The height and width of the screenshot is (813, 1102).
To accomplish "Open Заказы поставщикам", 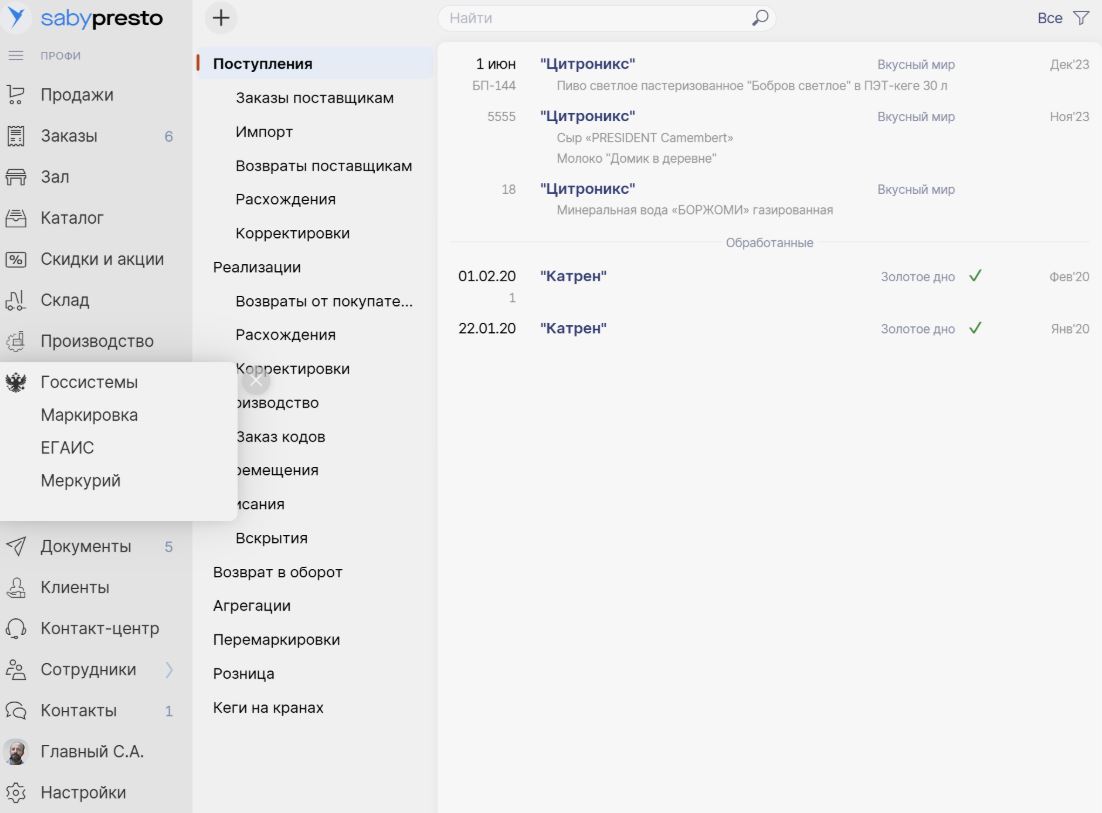I will [314, 98].
